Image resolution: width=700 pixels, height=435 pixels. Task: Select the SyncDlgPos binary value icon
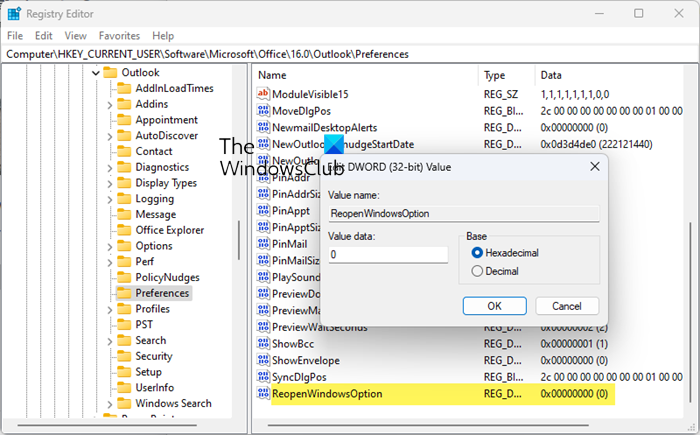(263, 376)
